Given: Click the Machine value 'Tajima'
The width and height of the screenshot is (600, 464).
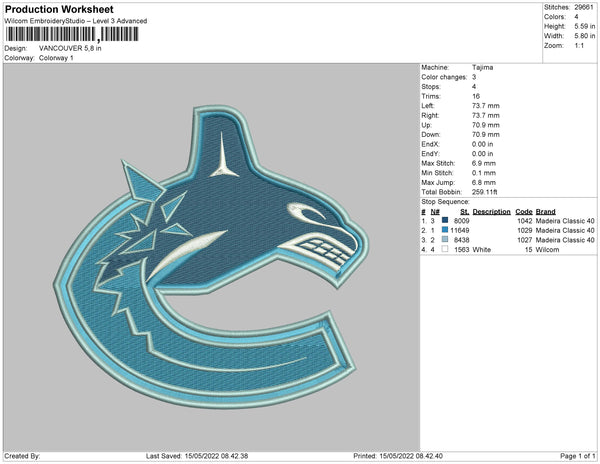Looking at the screenshot, I should click(x=483, y=67).
